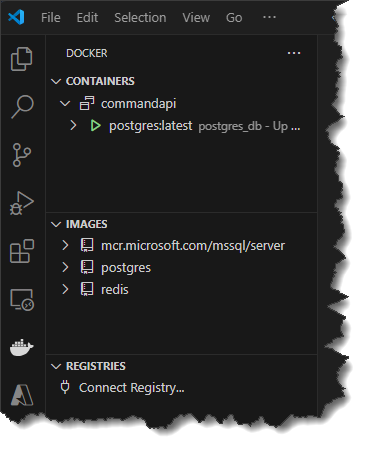Select the postgres image label

pyautogui.click(x=126, y=268)
